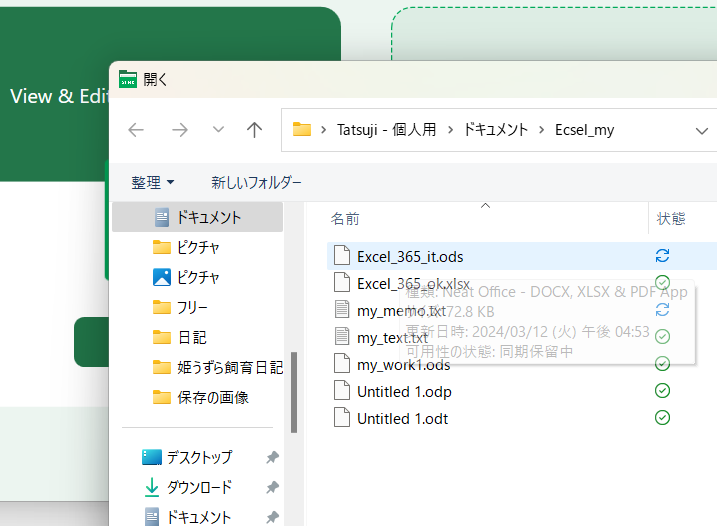Click file icon of Untitled 1.odt
The width and height of the screenshot is (717, 526).
342,417
